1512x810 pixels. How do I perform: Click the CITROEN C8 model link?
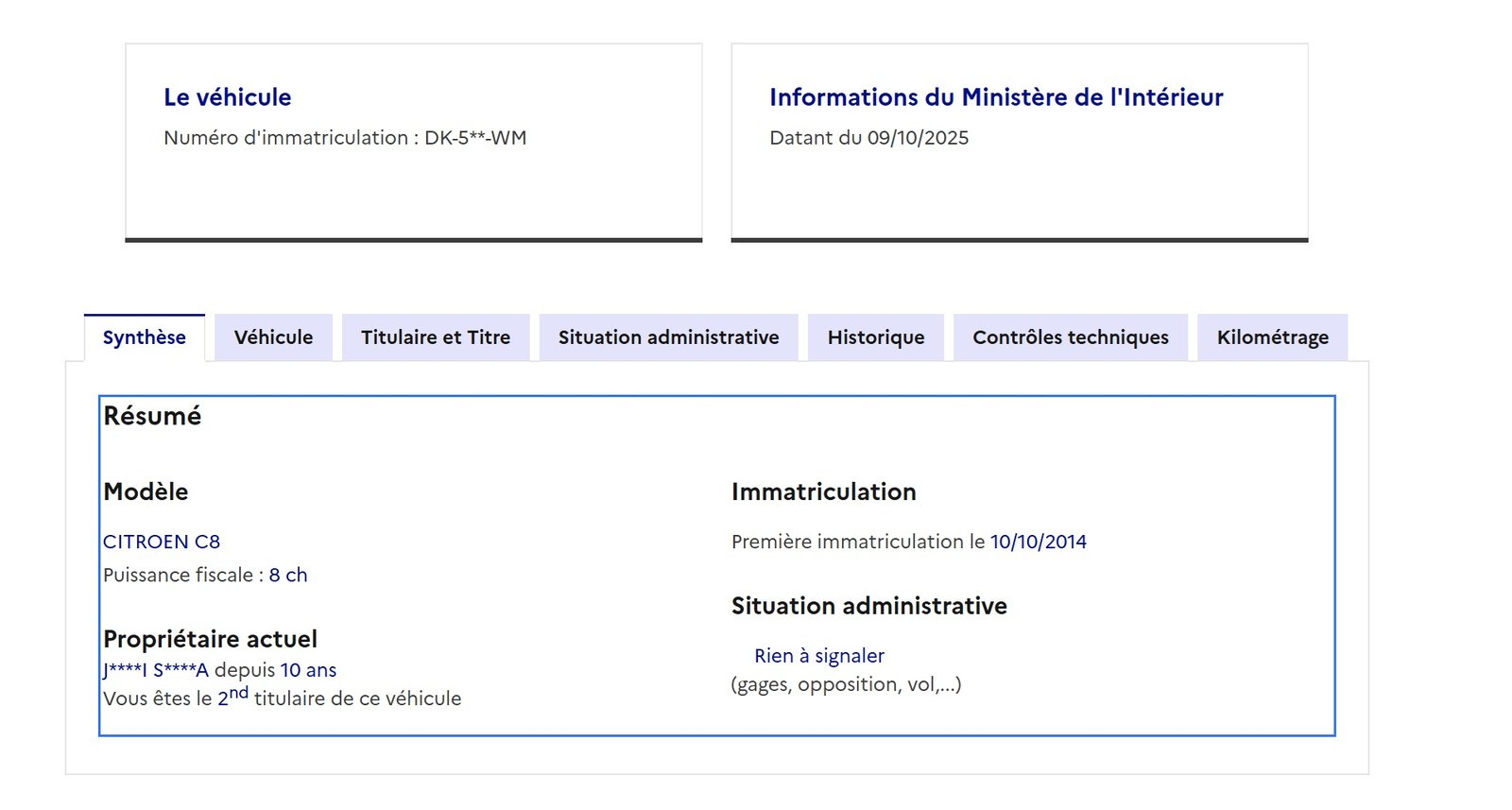tap(162, 542)
